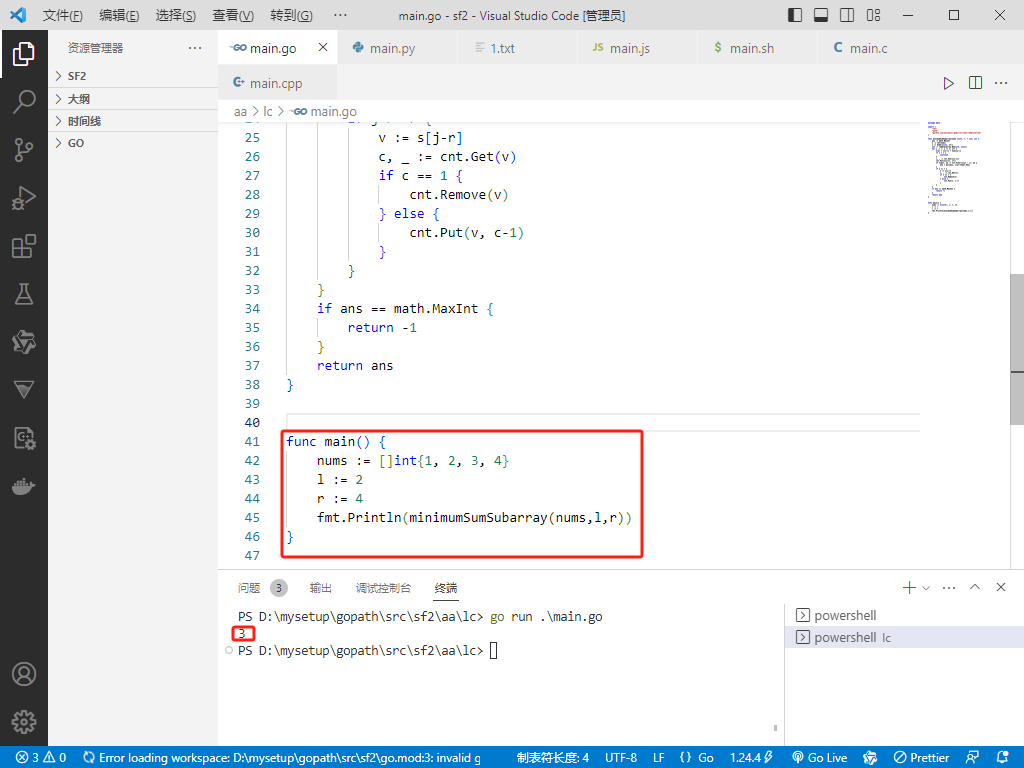Open editor more actions ellipsis
Viewport: 1024px width, 768px height.
pyautogui.click(x=1001, y=83)
